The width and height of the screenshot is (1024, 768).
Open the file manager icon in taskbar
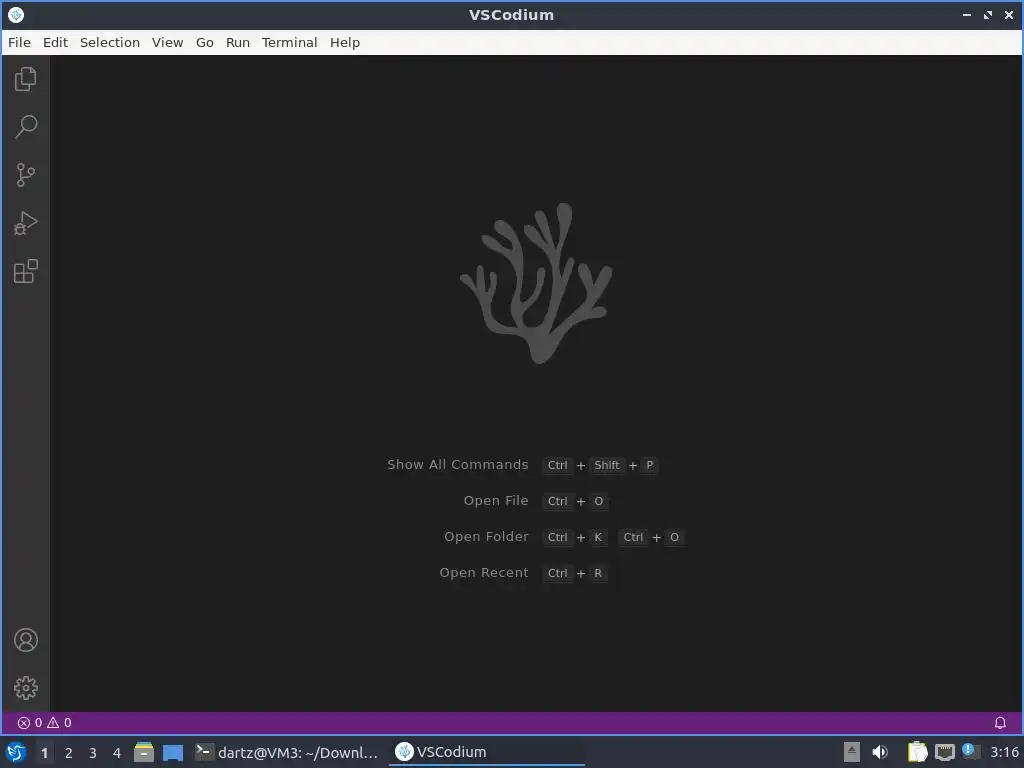click(x=144, y=752)
